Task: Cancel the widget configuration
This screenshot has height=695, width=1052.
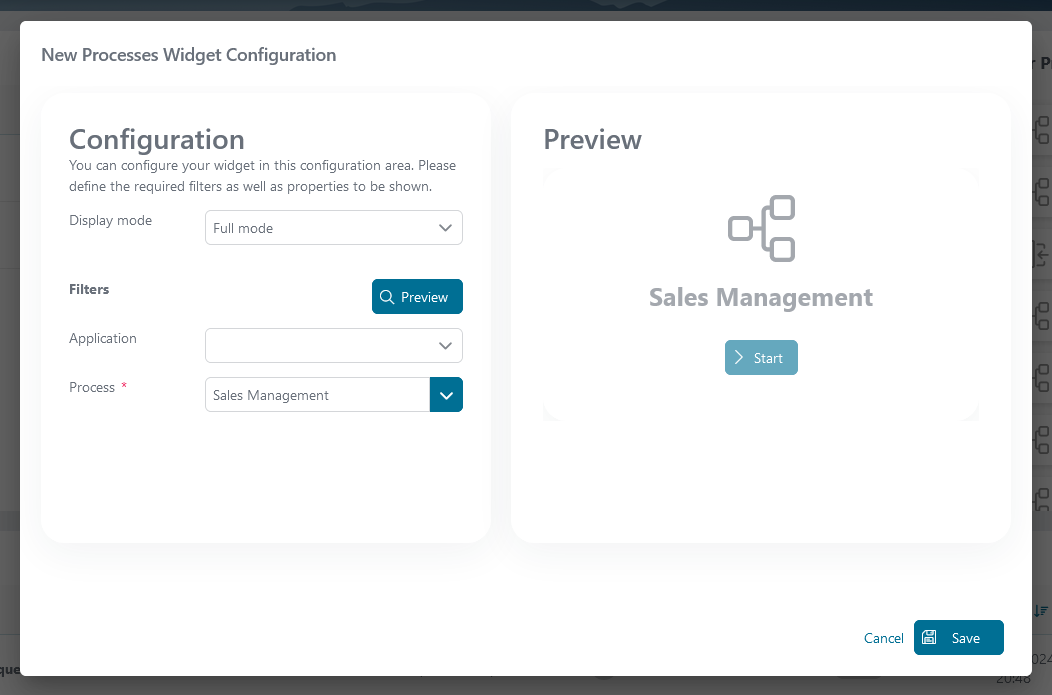Action: pos(884,638)
